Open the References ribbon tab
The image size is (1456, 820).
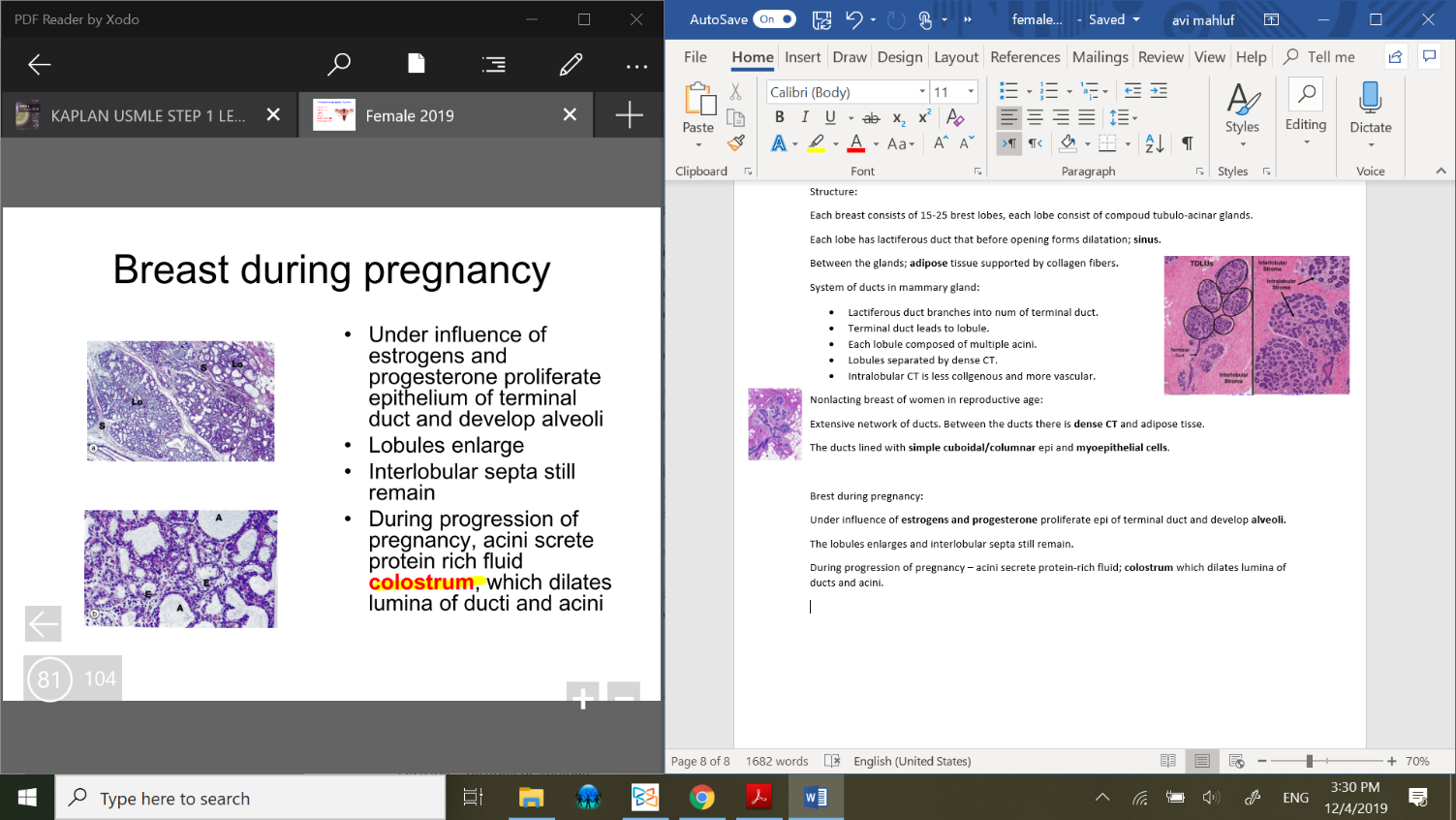coord(1025,57)
